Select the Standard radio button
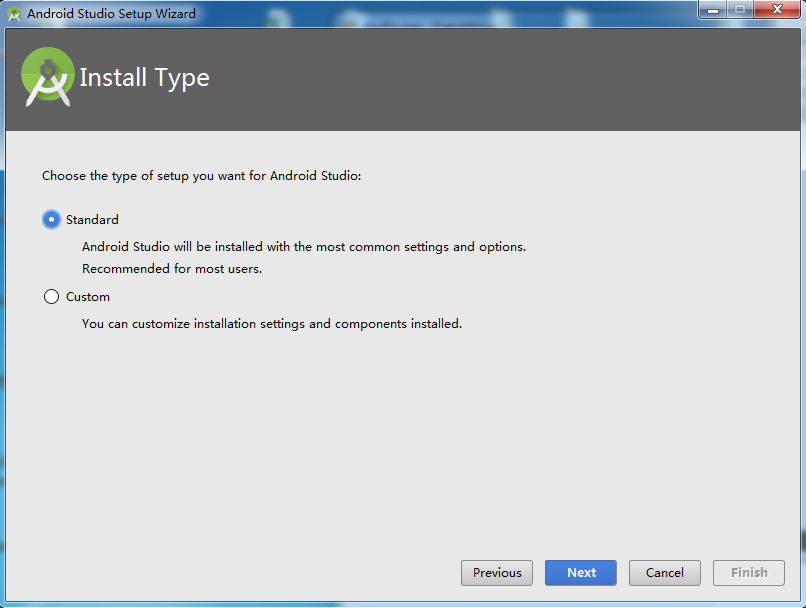The image size is (806, 608). coord(51,219)
